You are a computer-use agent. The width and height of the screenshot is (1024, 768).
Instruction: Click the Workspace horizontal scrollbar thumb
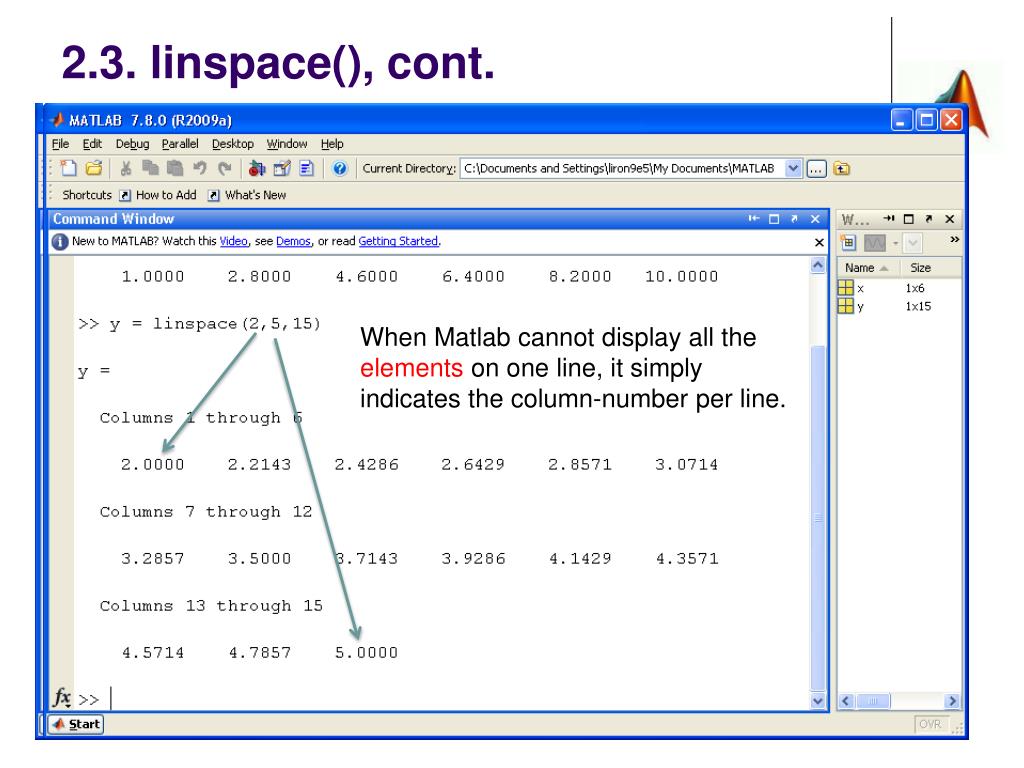[873, 701]
